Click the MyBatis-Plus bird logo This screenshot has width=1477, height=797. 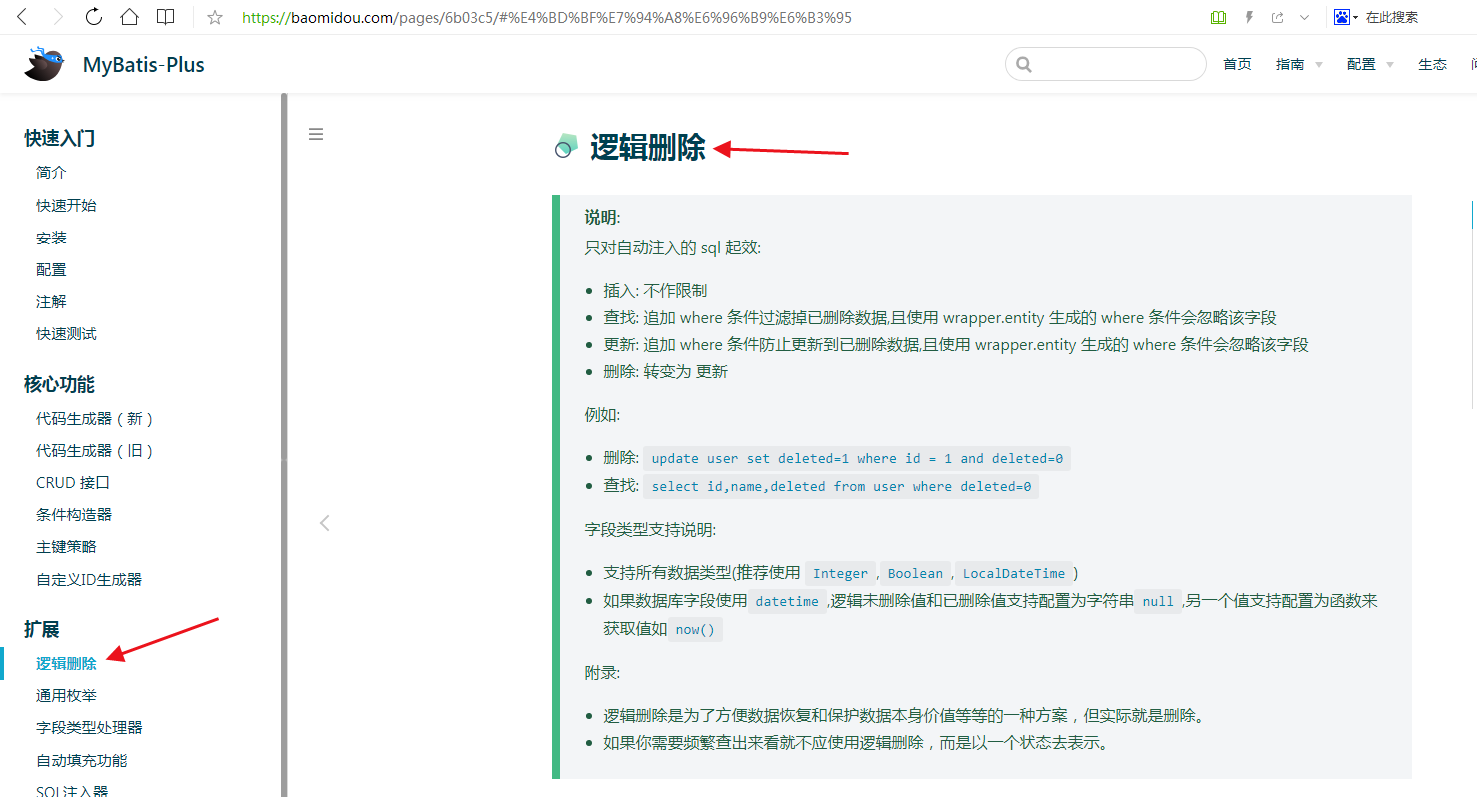[x=45, y=64]
